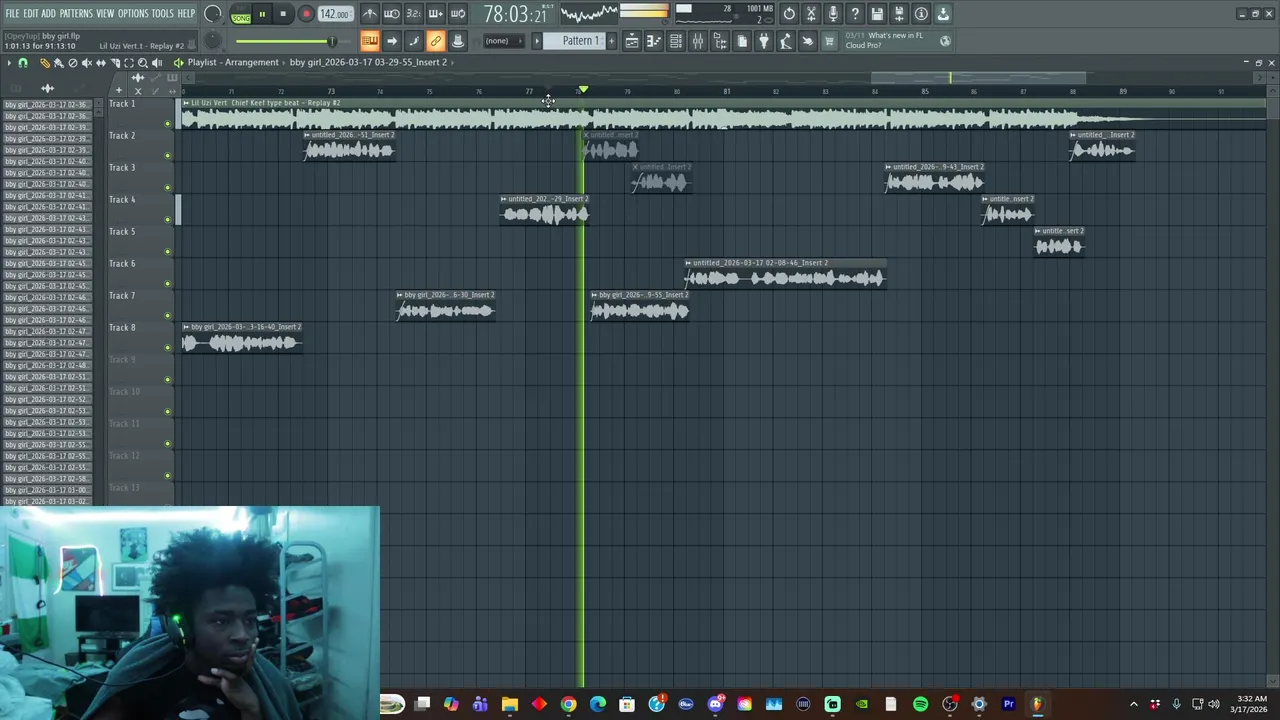Toggle the countdown before recording icon
The width and height of the screenshot is (1280, 720).
point(414,14)
